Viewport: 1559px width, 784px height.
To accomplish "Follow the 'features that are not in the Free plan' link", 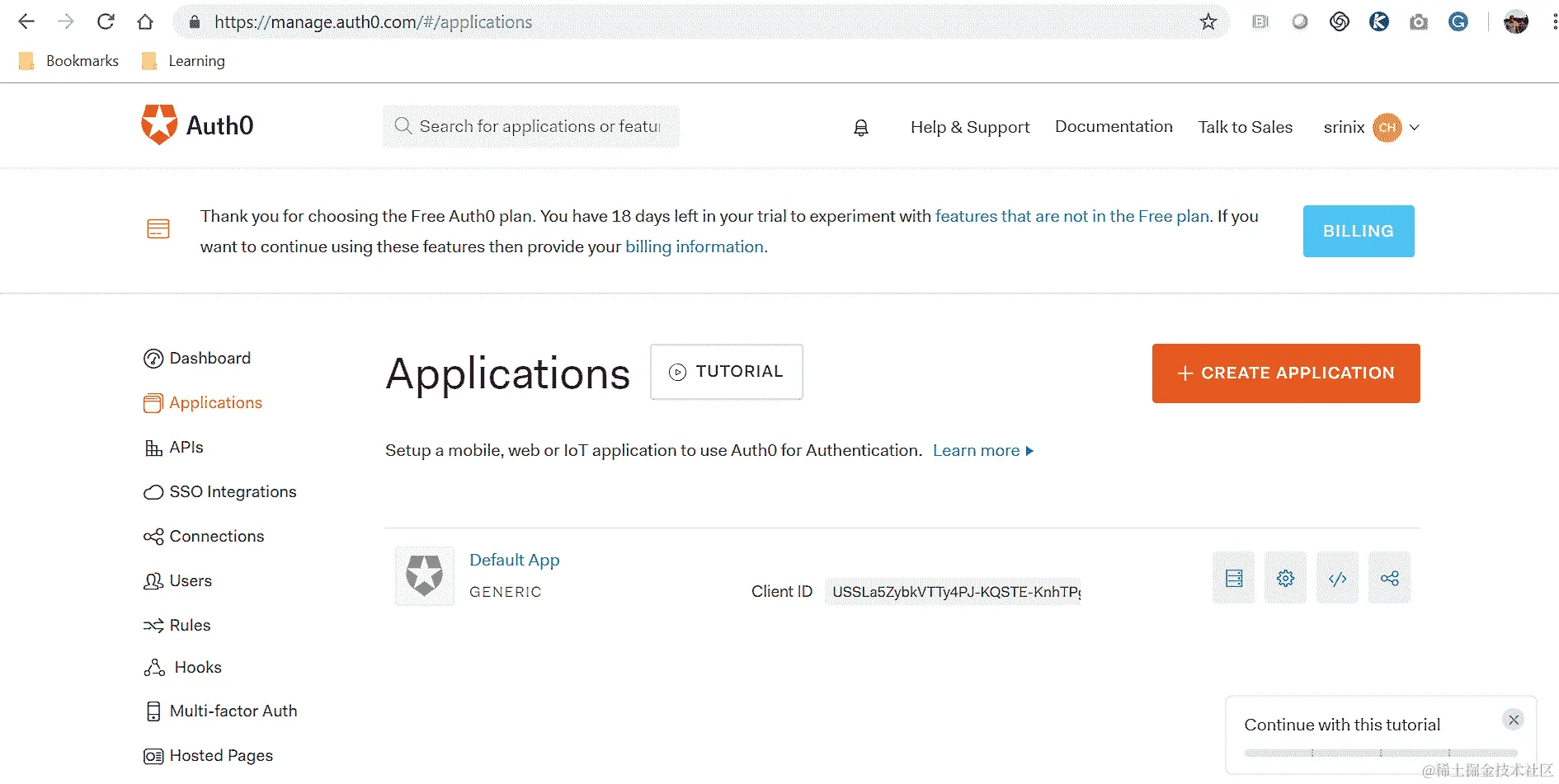I will pos(1072,216).
